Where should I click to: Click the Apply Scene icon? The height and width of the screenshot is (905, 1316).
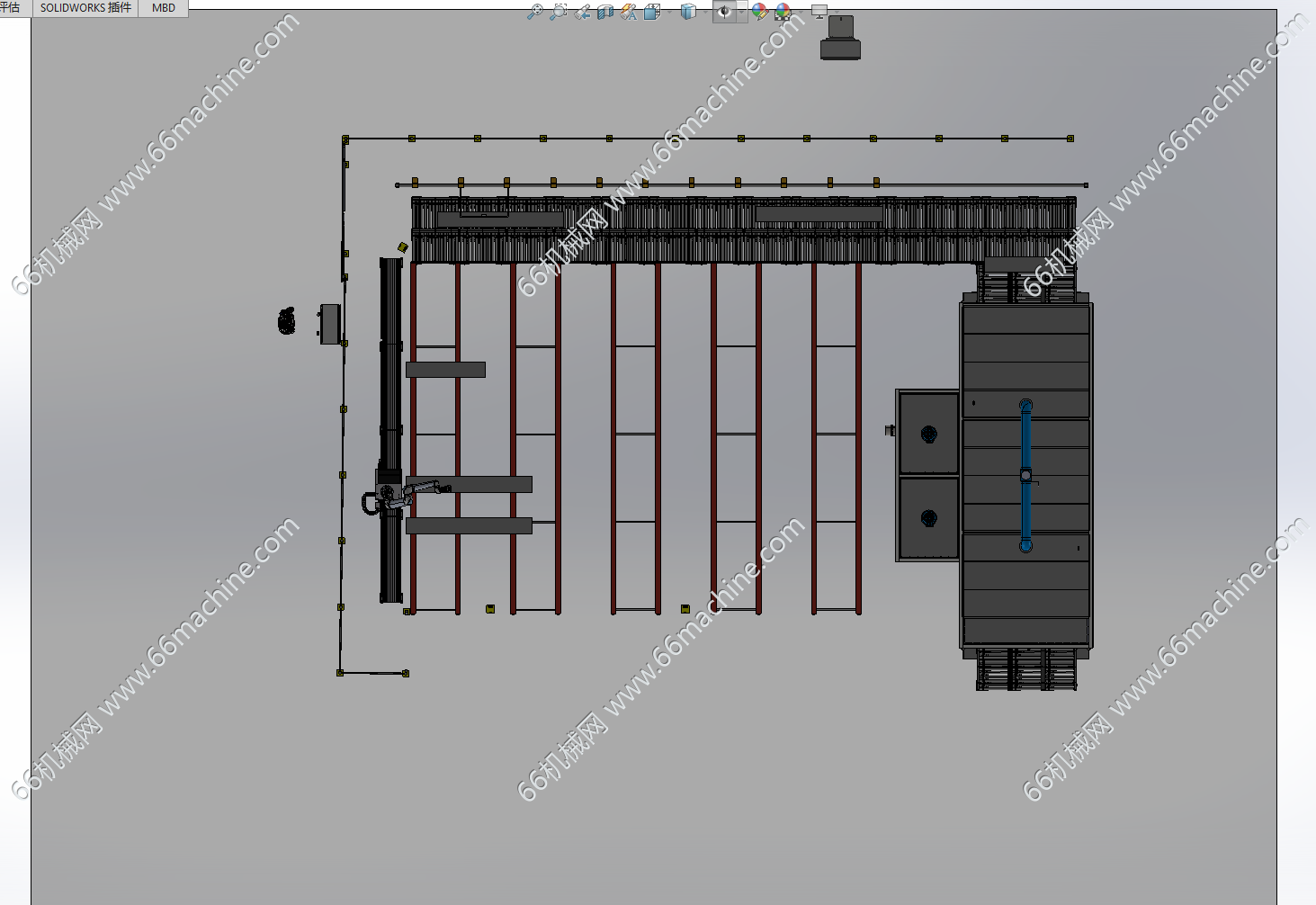[x=783, y=12]
